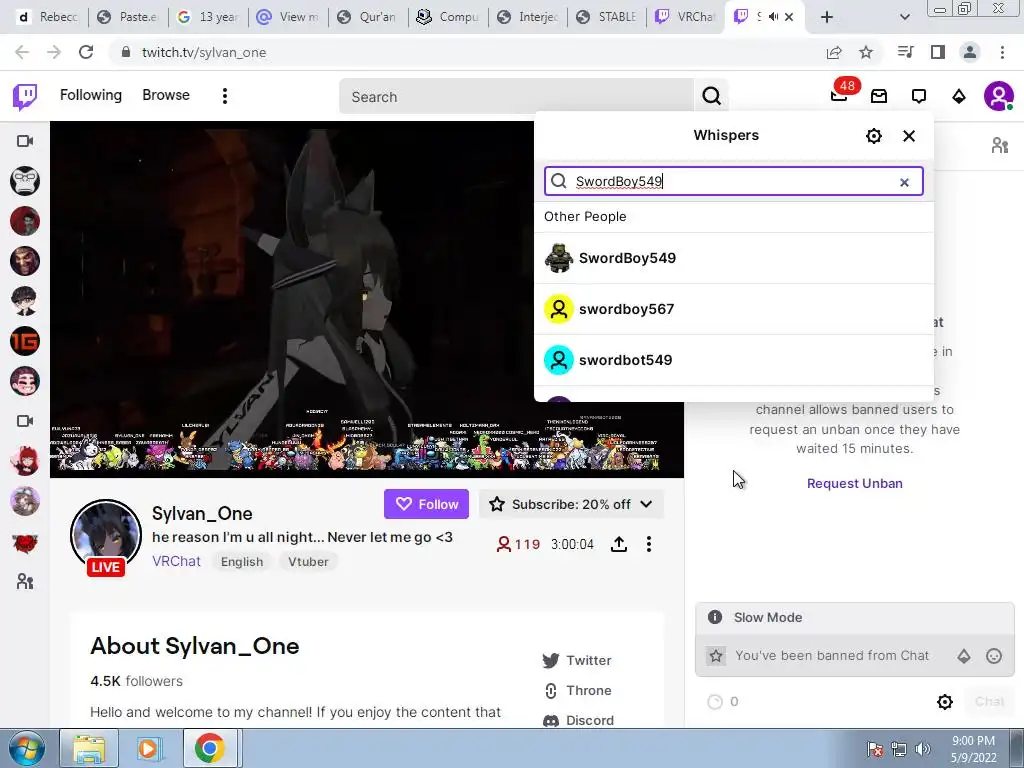
Task: Click the top sidebar camera icon
Action: coord(25,141)
